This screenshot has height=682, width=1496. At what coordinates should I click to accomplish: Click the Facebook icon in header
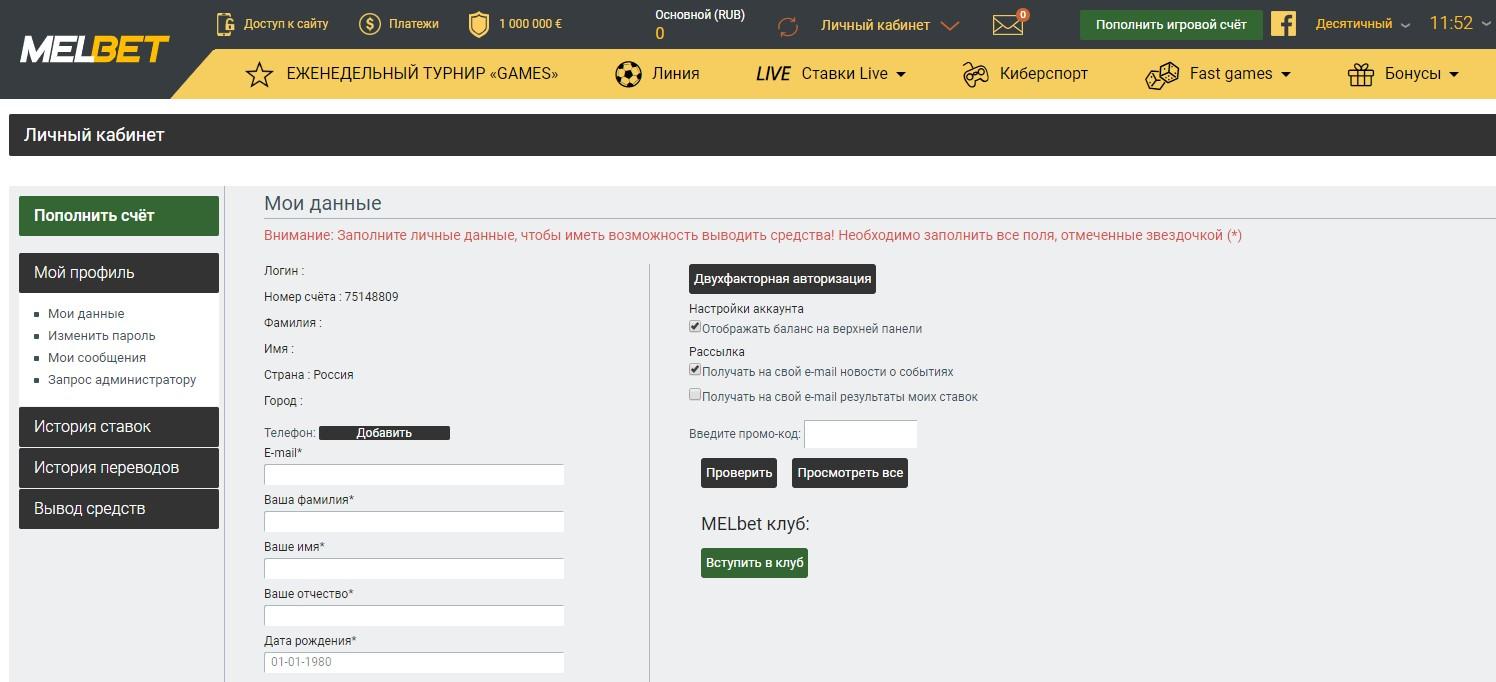tap(1283, 24)
